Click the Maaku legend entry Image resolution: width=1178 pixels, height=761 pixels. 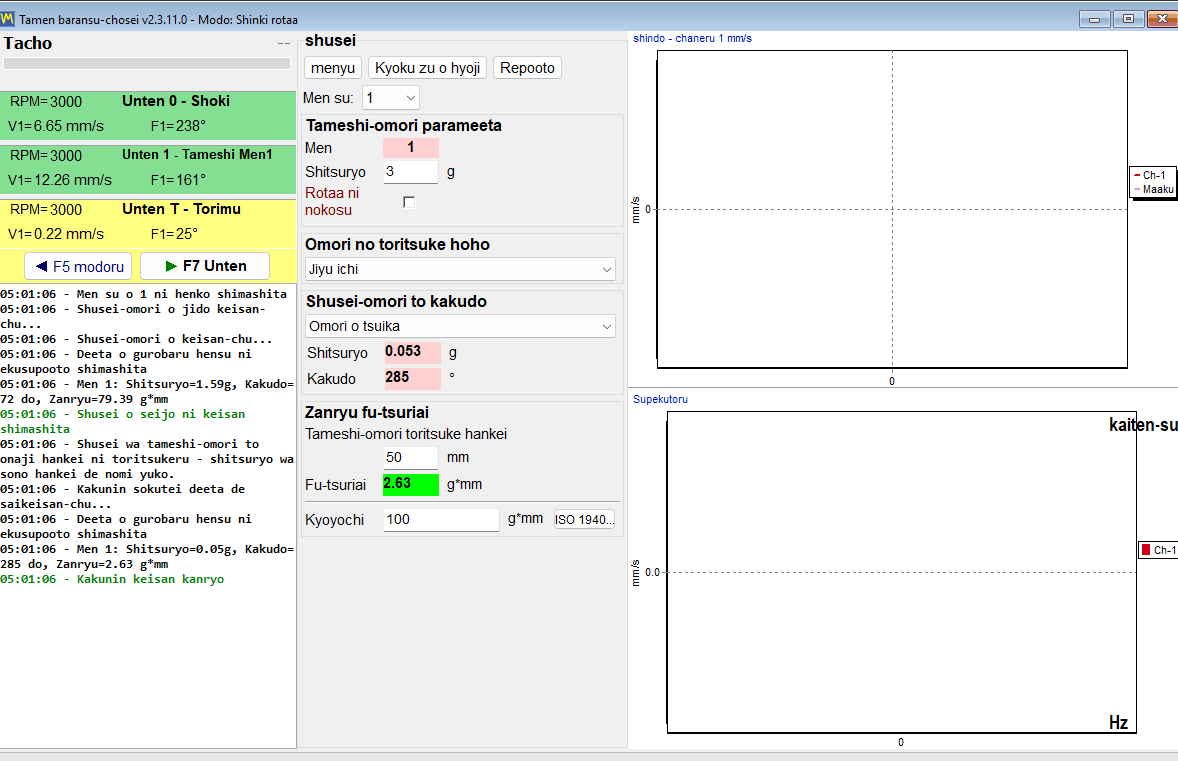[1153, 189]
